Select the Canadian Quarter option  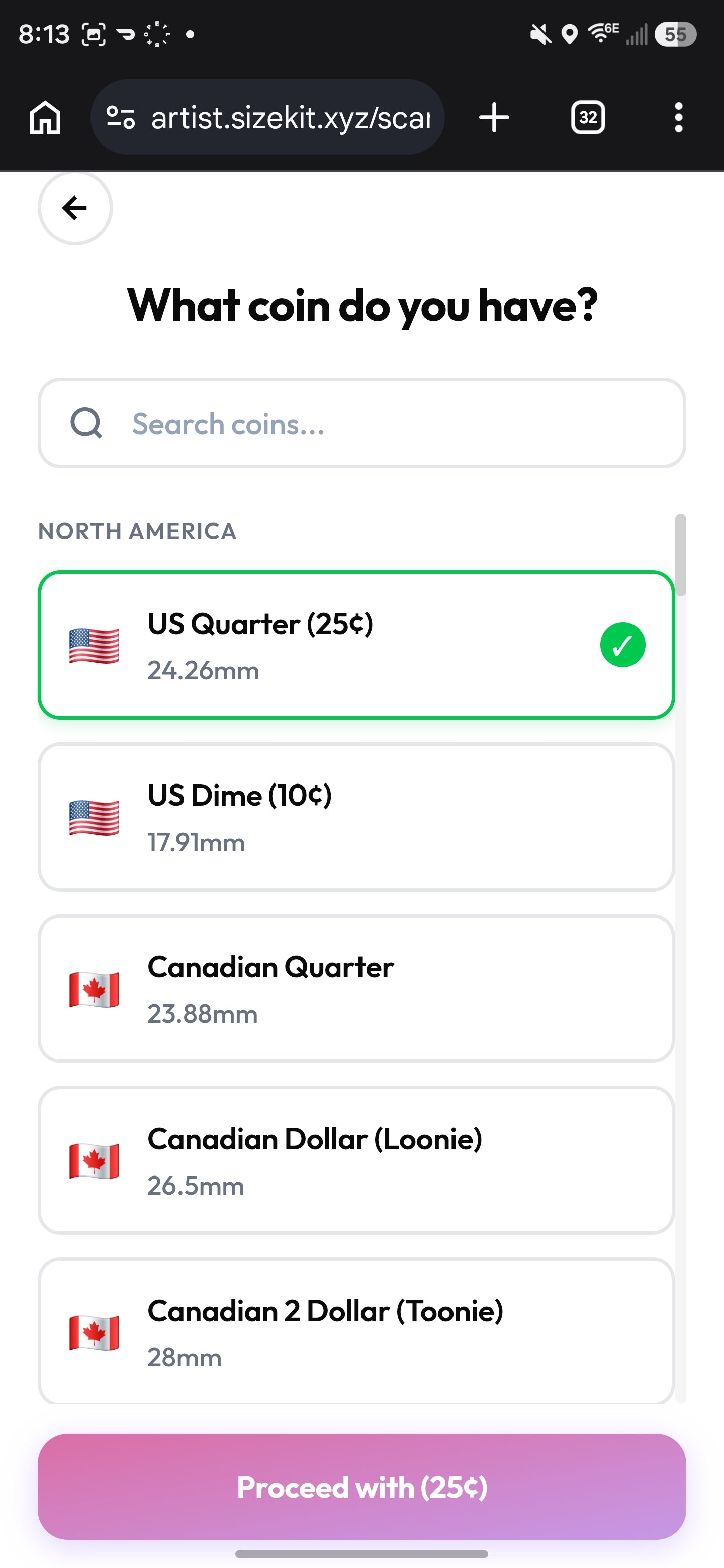tap(356, 989)
